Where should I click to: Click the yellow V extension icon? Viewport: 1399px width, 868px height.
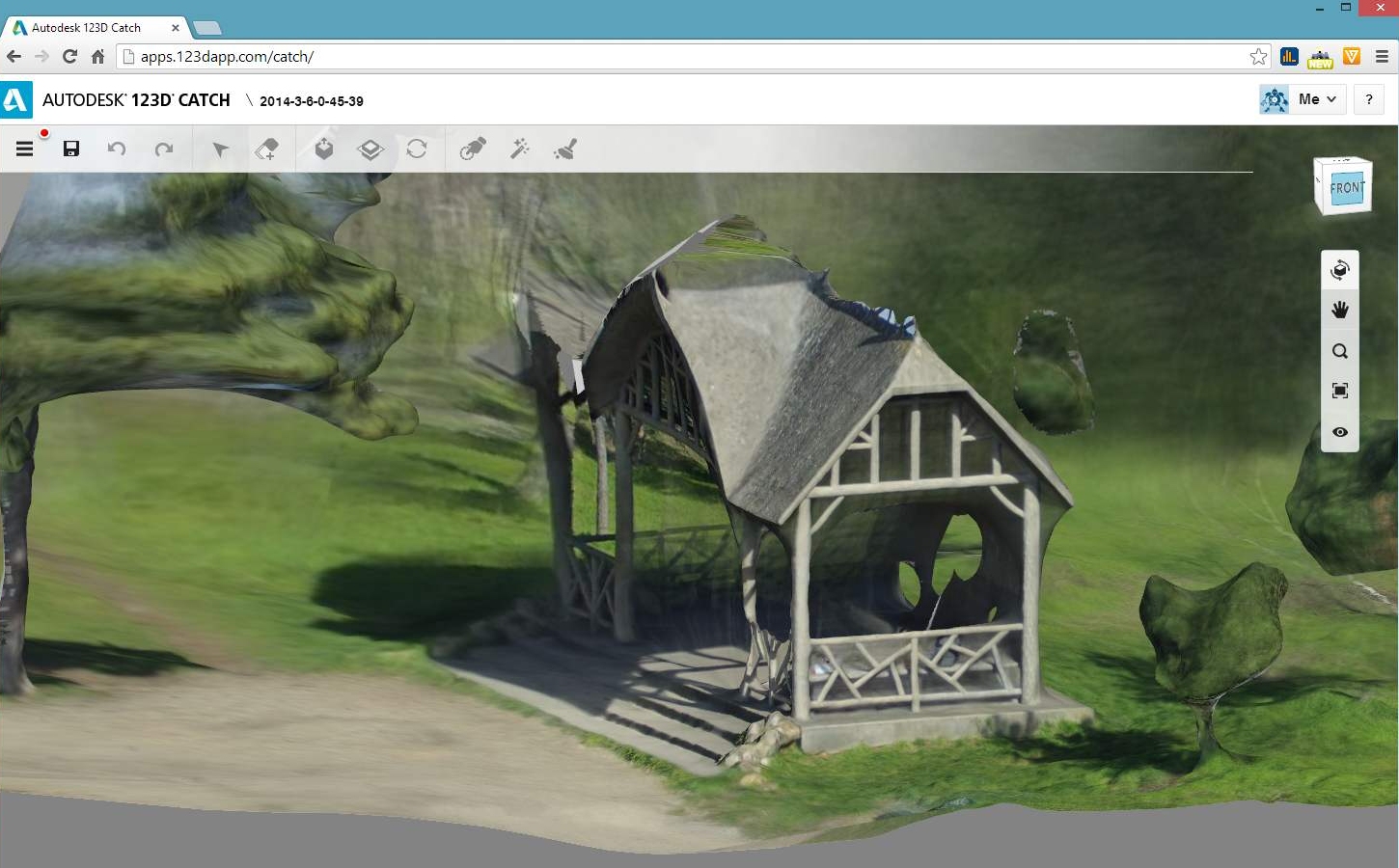(1352, 57)
